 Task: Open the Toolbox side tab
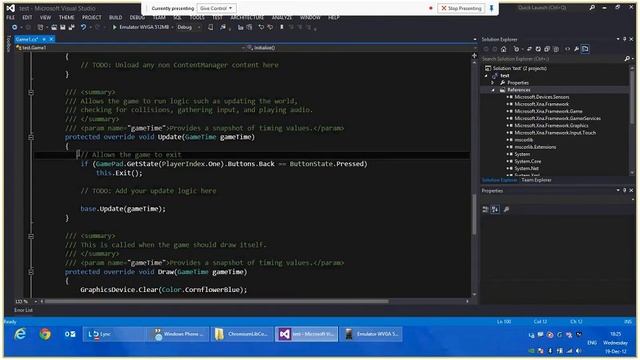(9, 43)
